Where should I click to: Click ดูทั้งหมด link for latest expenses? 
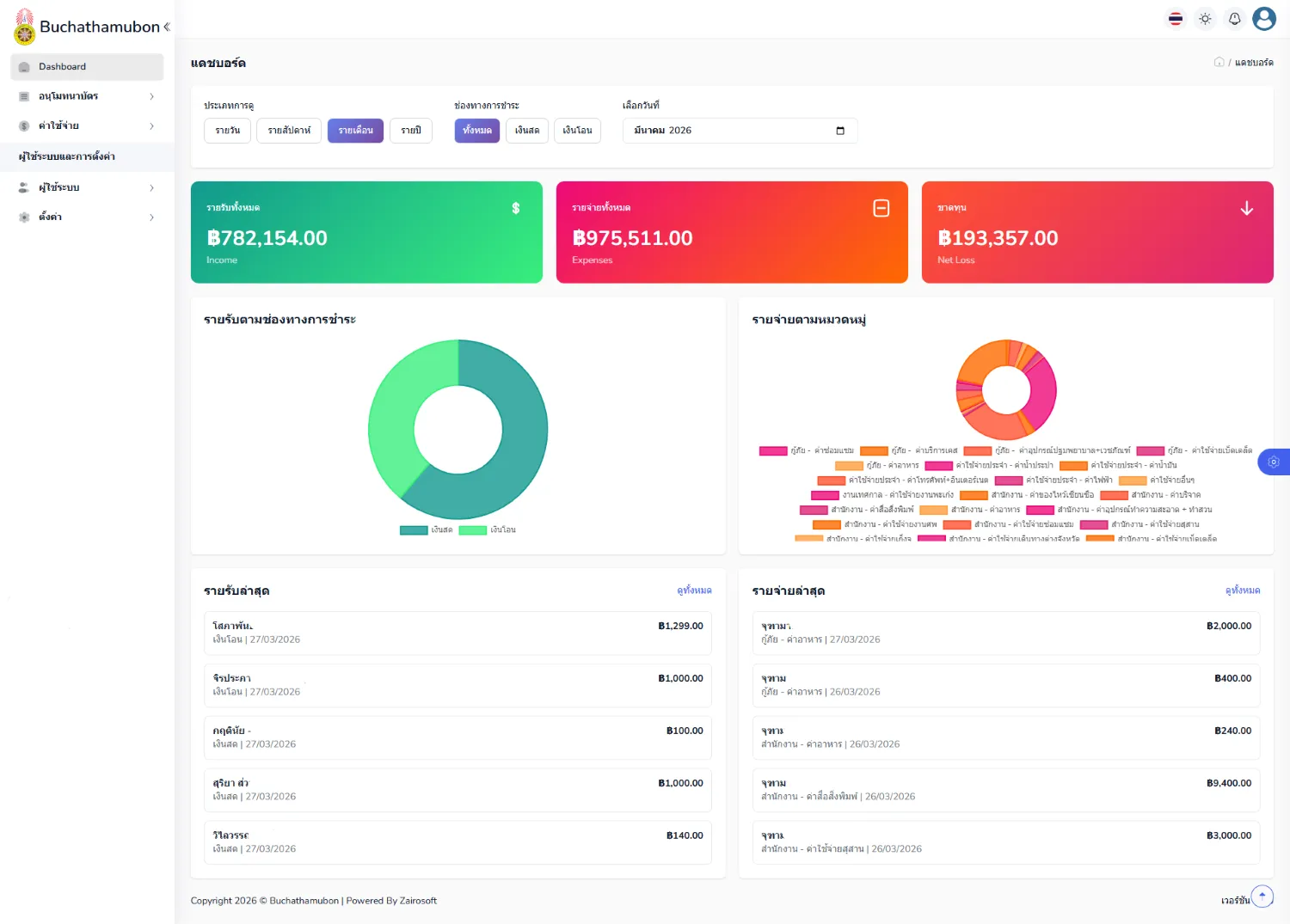[1243, 591]
